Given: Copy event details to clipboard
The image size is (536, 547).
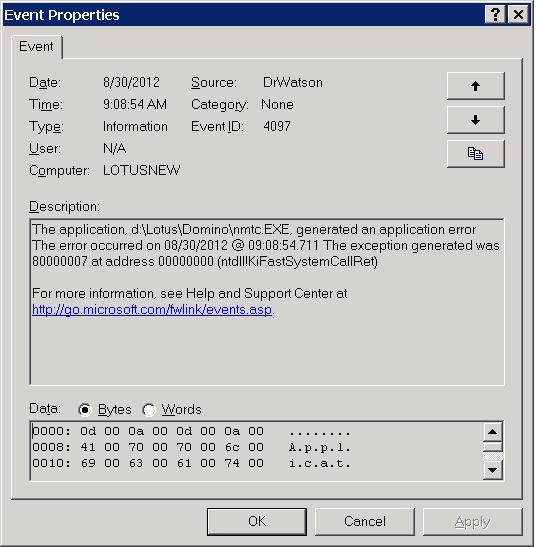Looking at the screenshot, I should (476, 153).
